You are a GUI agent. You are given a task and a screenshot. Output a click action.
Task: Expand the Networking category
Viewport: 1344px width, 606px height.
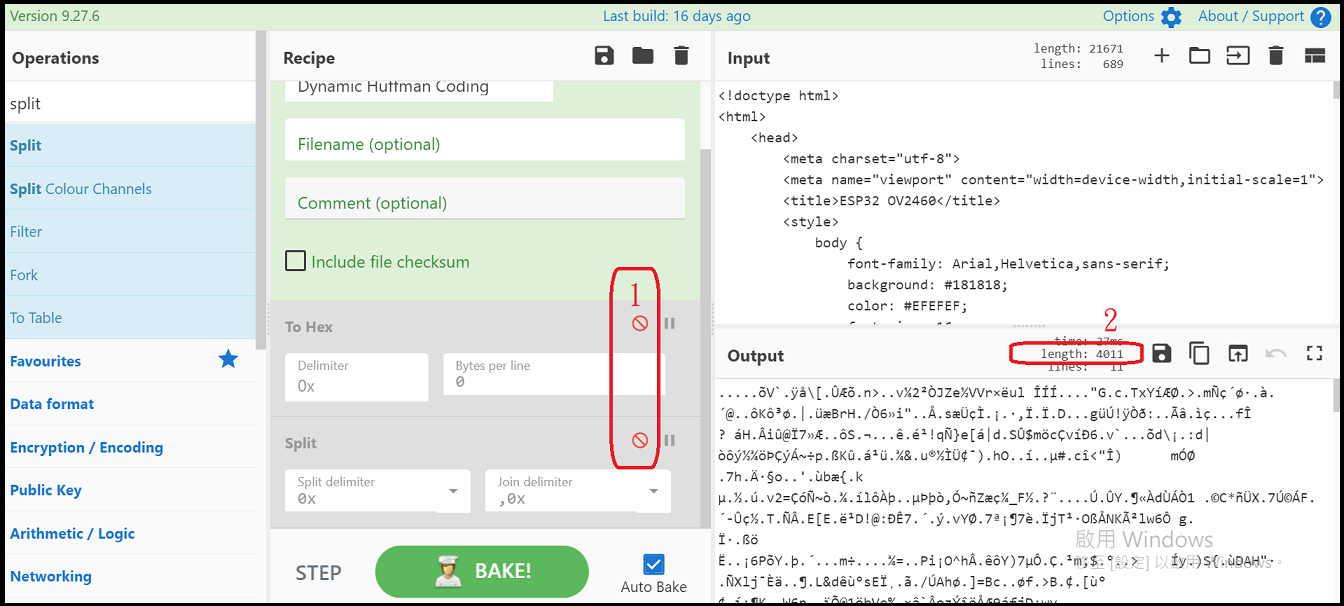(x=130, y=576)
